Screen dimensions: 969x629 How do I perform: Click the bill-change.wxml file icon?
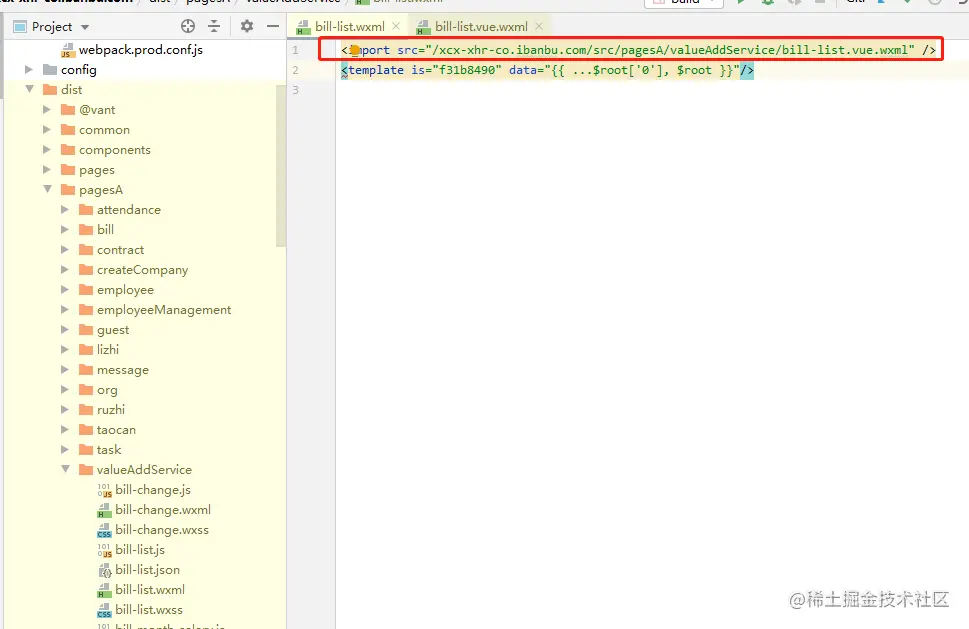[x=104, y=510]
